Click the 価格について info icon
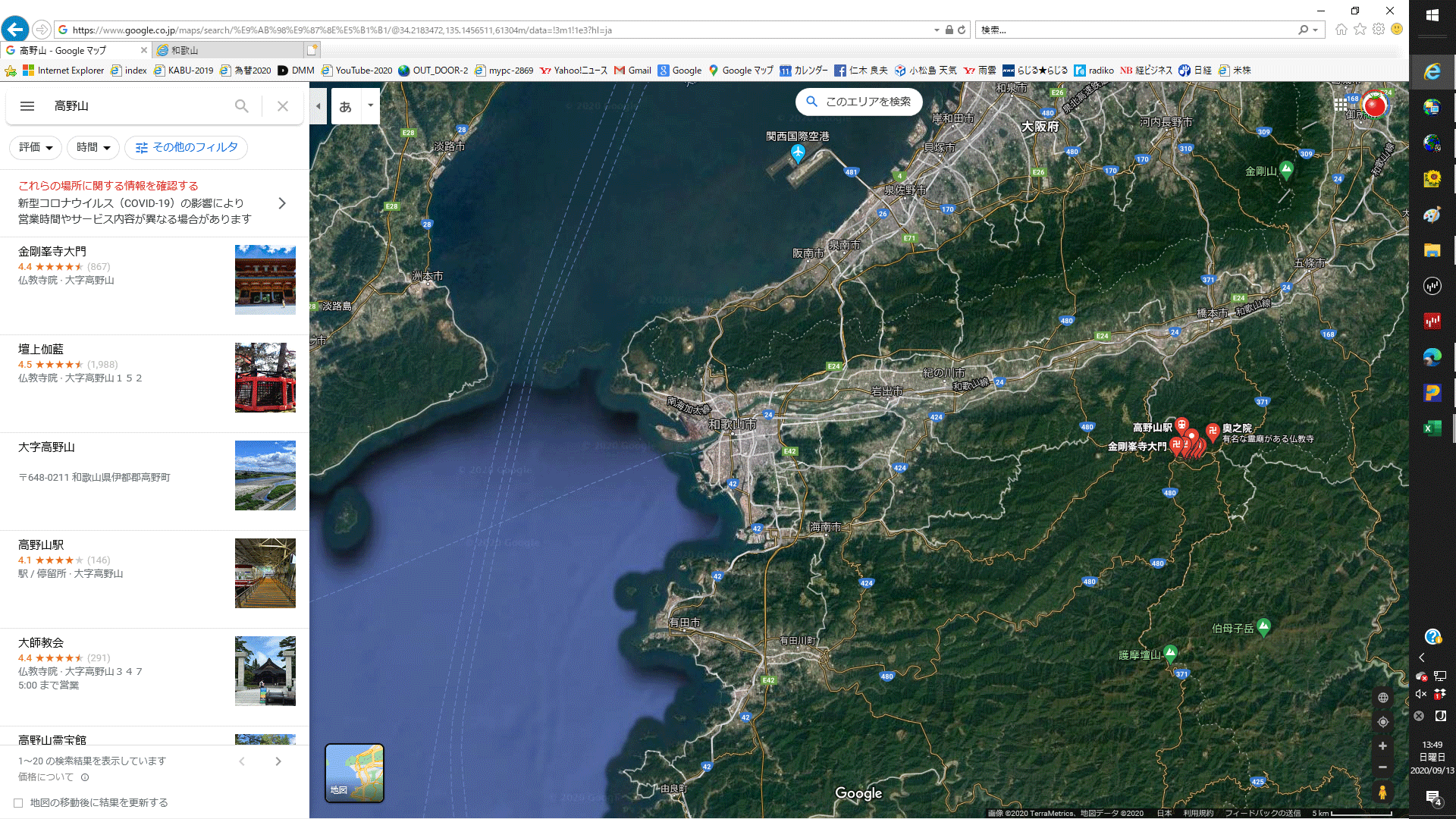The width and height of the screenshot is (1456, 819). click(x=85, y=777)
